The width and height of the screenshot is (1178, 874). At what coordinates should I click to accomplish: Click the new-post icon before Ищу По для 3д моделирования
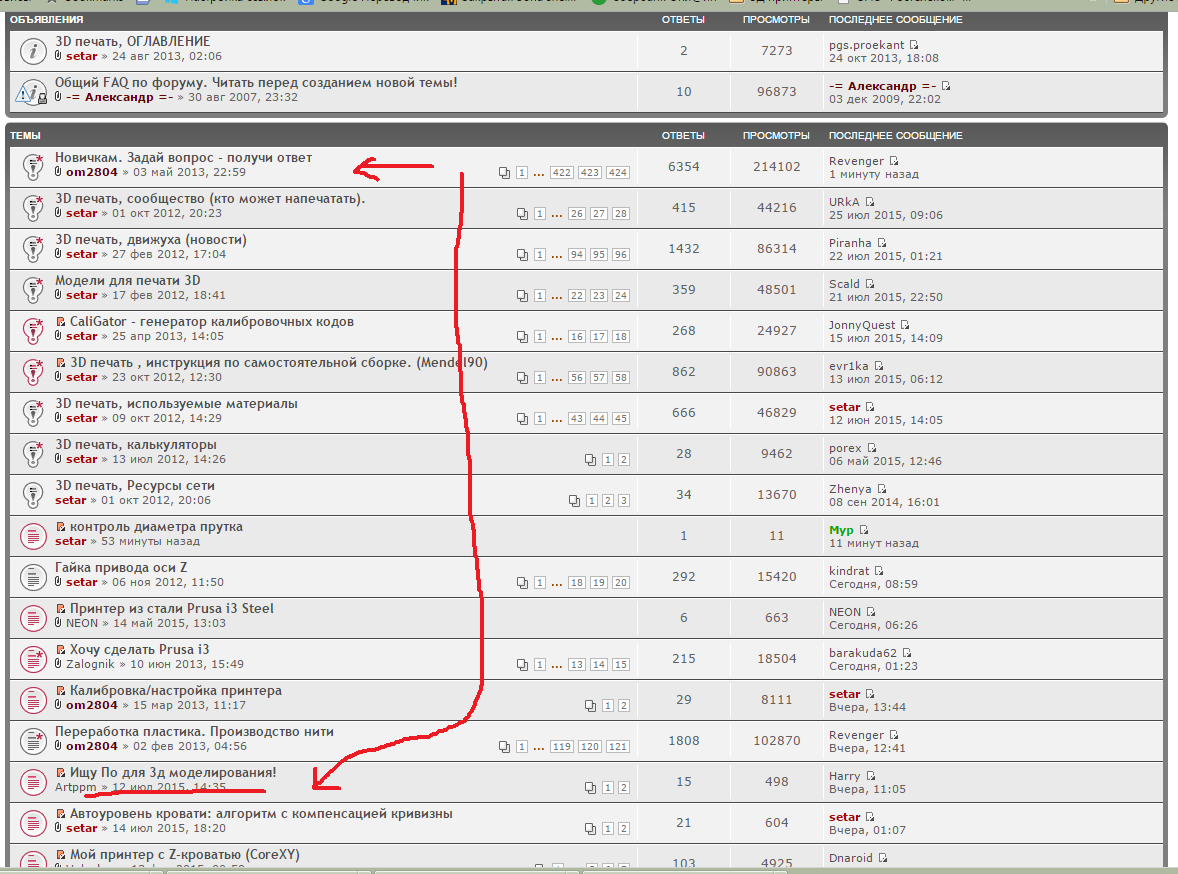click(61, 773)
